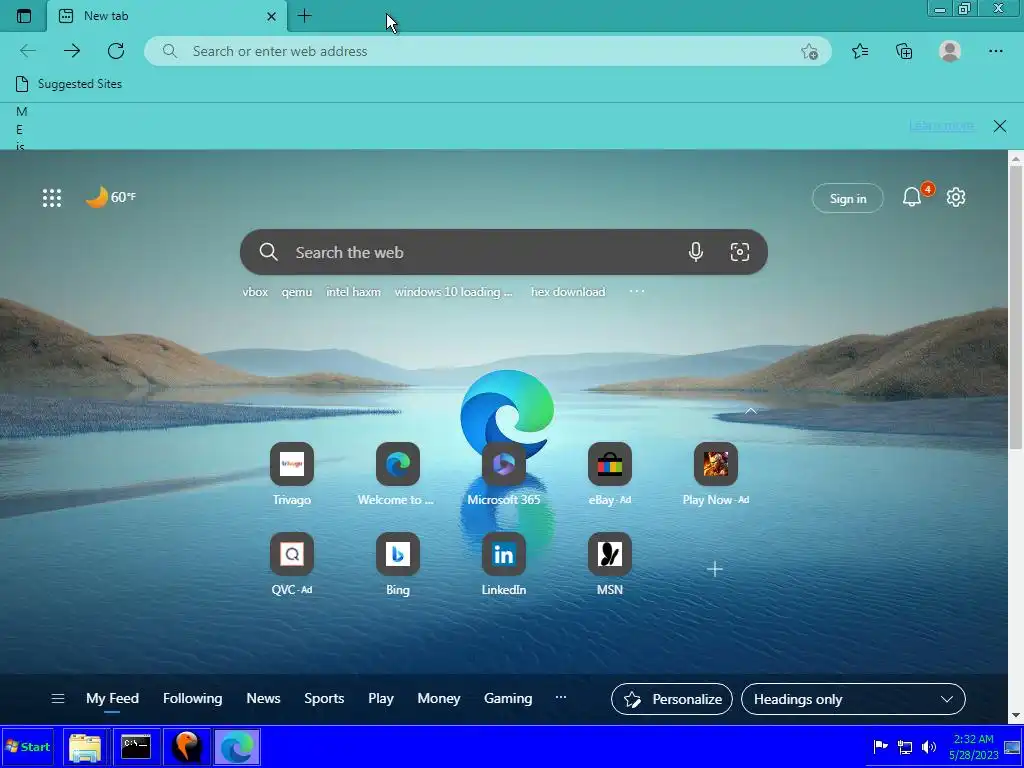This screenshot has width=1024, height=768.
Task: Click the Sign in button
Action: click(848, 199)
